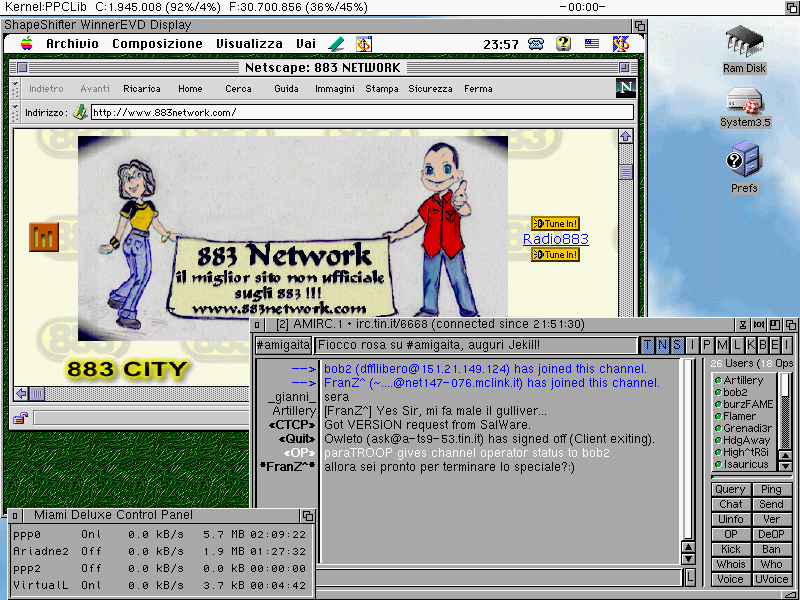This screenshot has width=800, height=600.
Task: Click Ricarica in Netscape toolbar
Action: [x=142, y=89]
